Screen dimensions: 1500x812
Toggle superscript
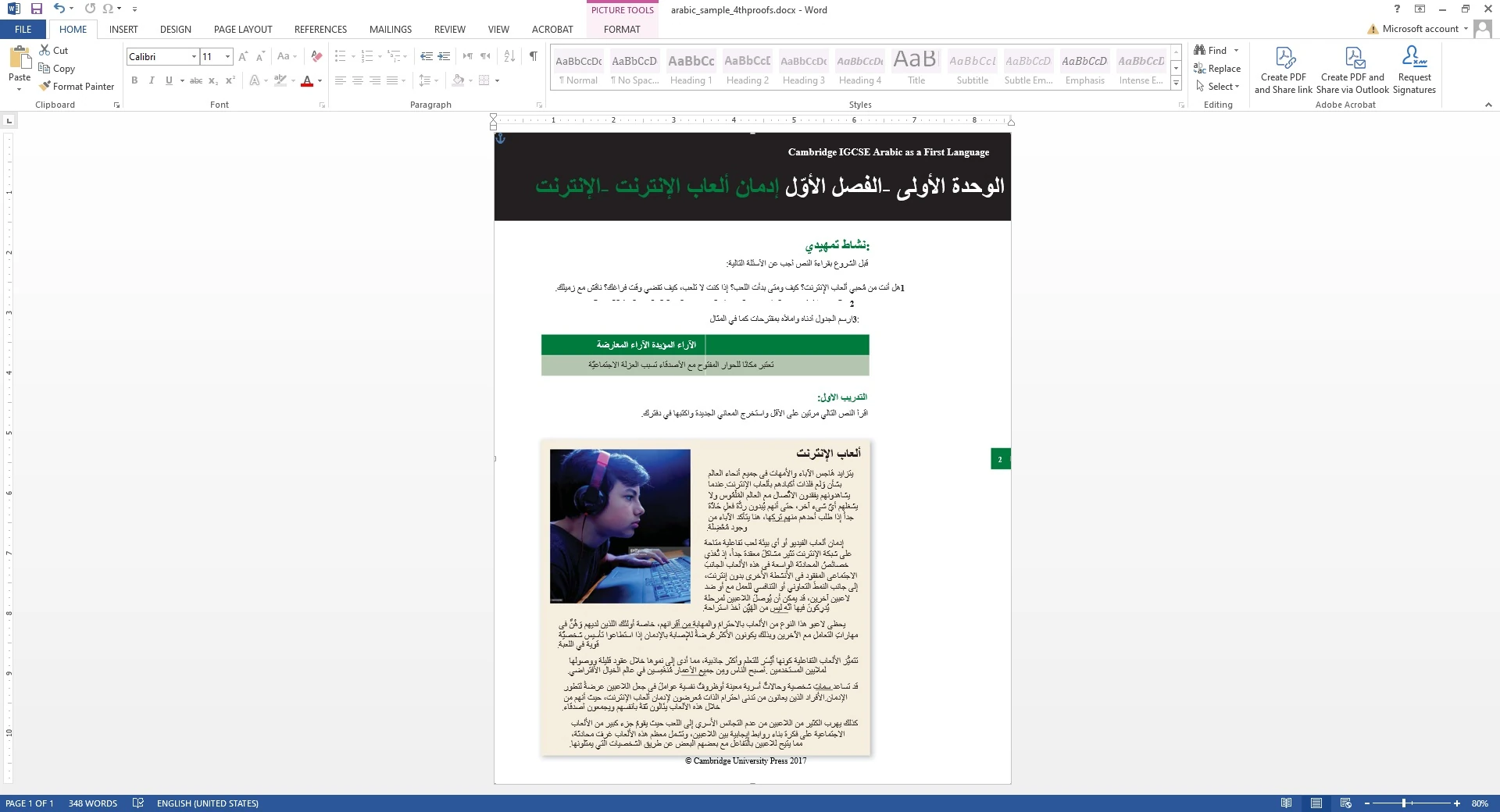pos(230,80)
